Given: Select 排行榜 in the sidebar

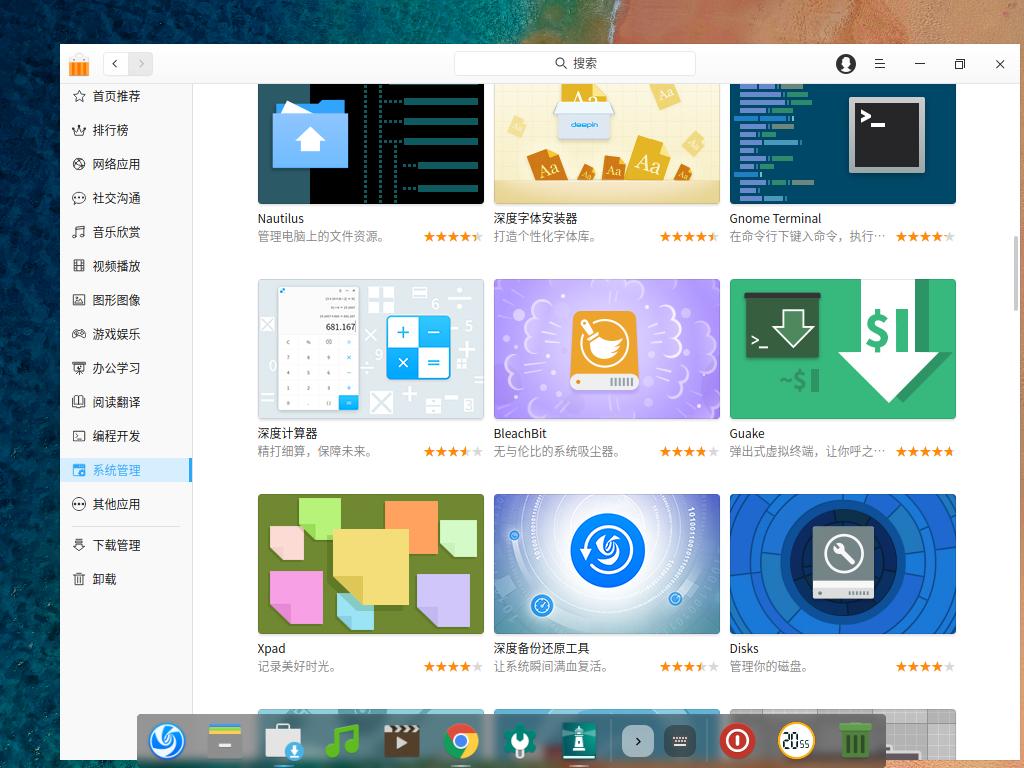Looking at the screenshot, I should (110, 130).
